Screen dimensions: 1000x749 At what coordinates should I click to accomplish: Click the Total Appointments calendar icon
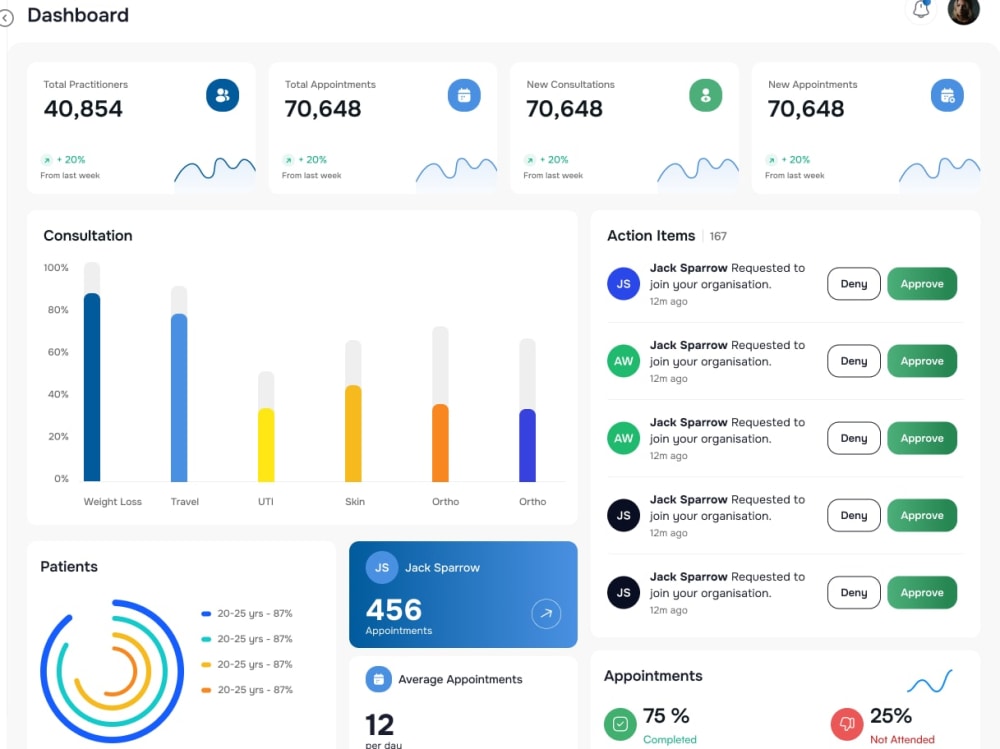[464, 95]
